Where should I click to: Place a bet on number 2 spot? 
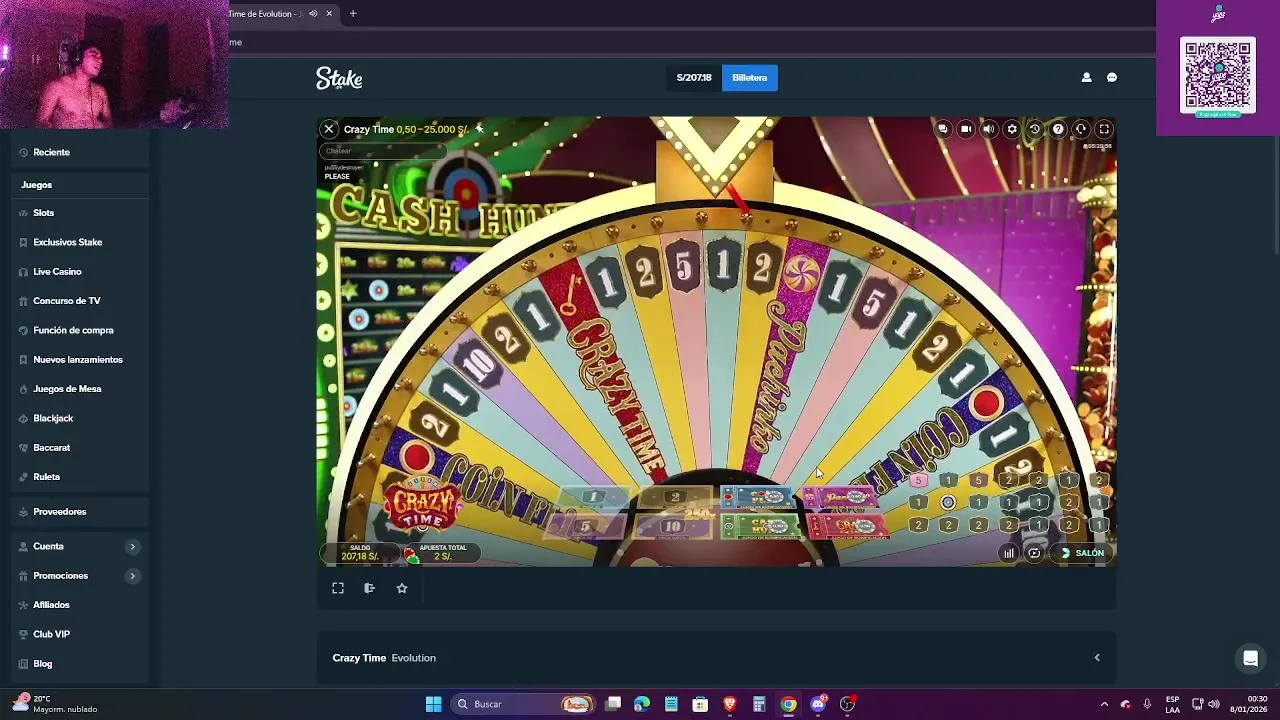[x=674, y=497]
